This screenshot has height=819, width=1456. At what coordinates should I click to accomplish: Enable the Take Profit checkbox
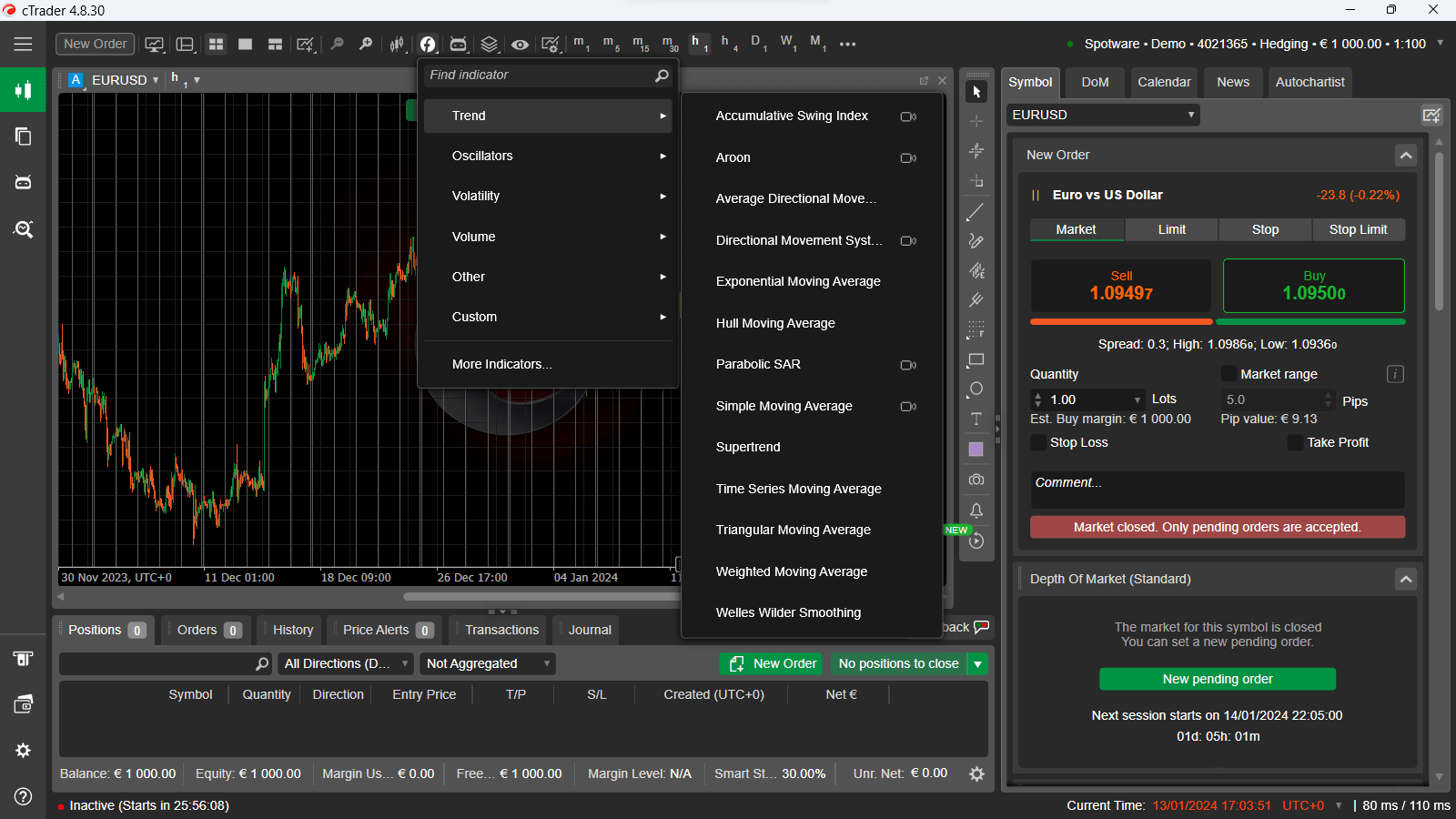click(x=1295, y=442)
